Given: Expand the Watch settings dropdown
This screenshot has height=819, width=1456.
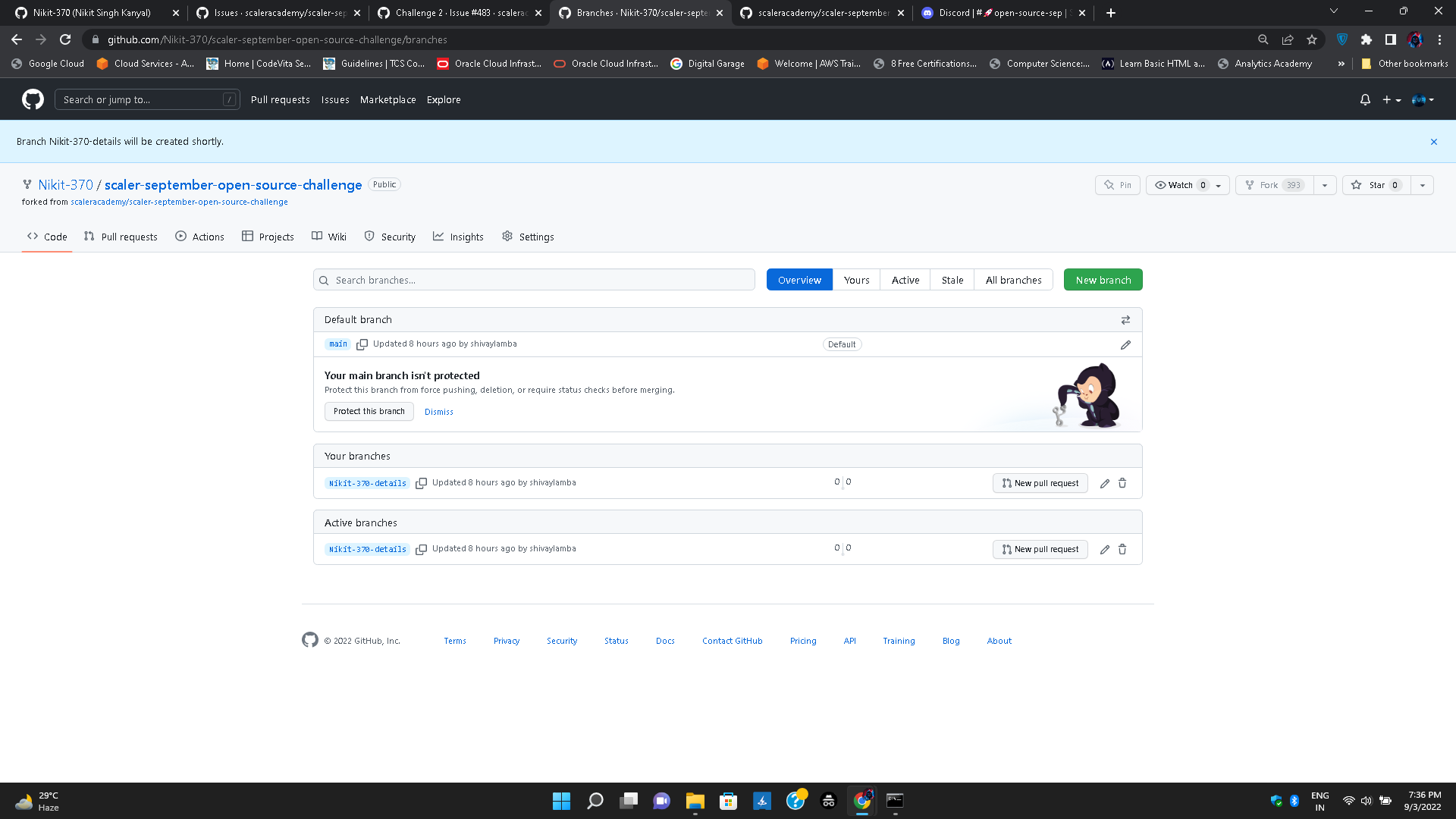Looking at the screenshot, I should pyautogui.click(x=1219, y=184).
